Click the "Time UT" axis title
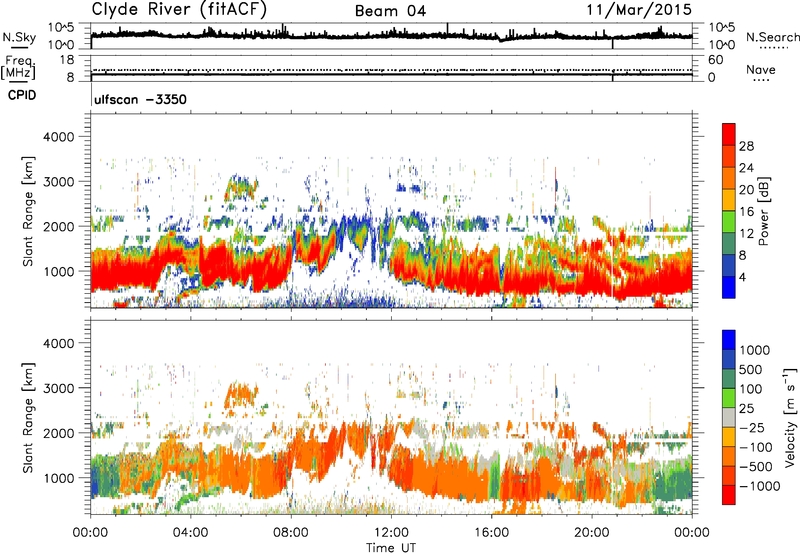This screenshot has width=800, height=554. point(391,548)
